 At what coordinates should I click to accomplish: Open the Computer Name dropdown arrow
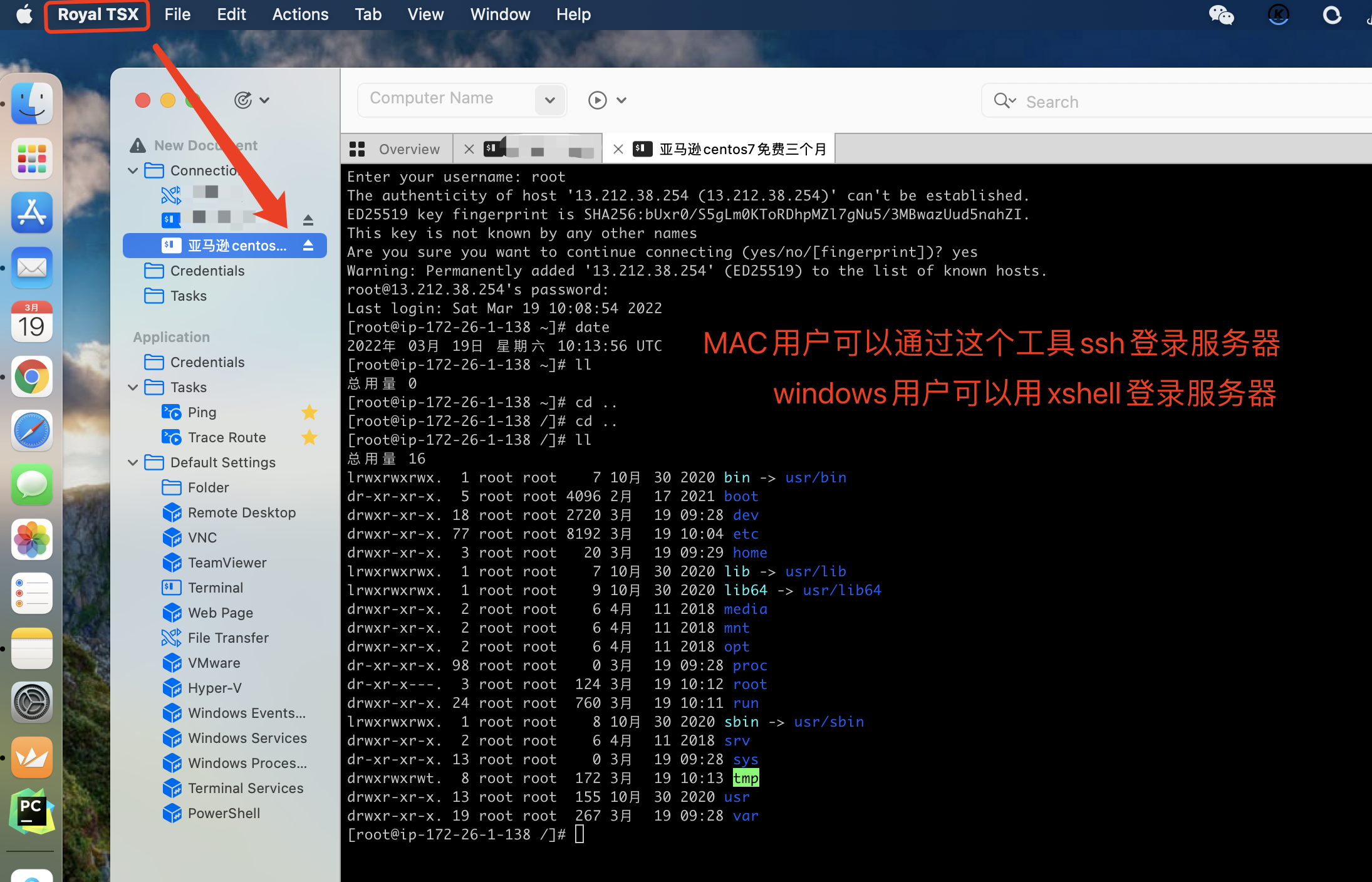pos(549,100)
